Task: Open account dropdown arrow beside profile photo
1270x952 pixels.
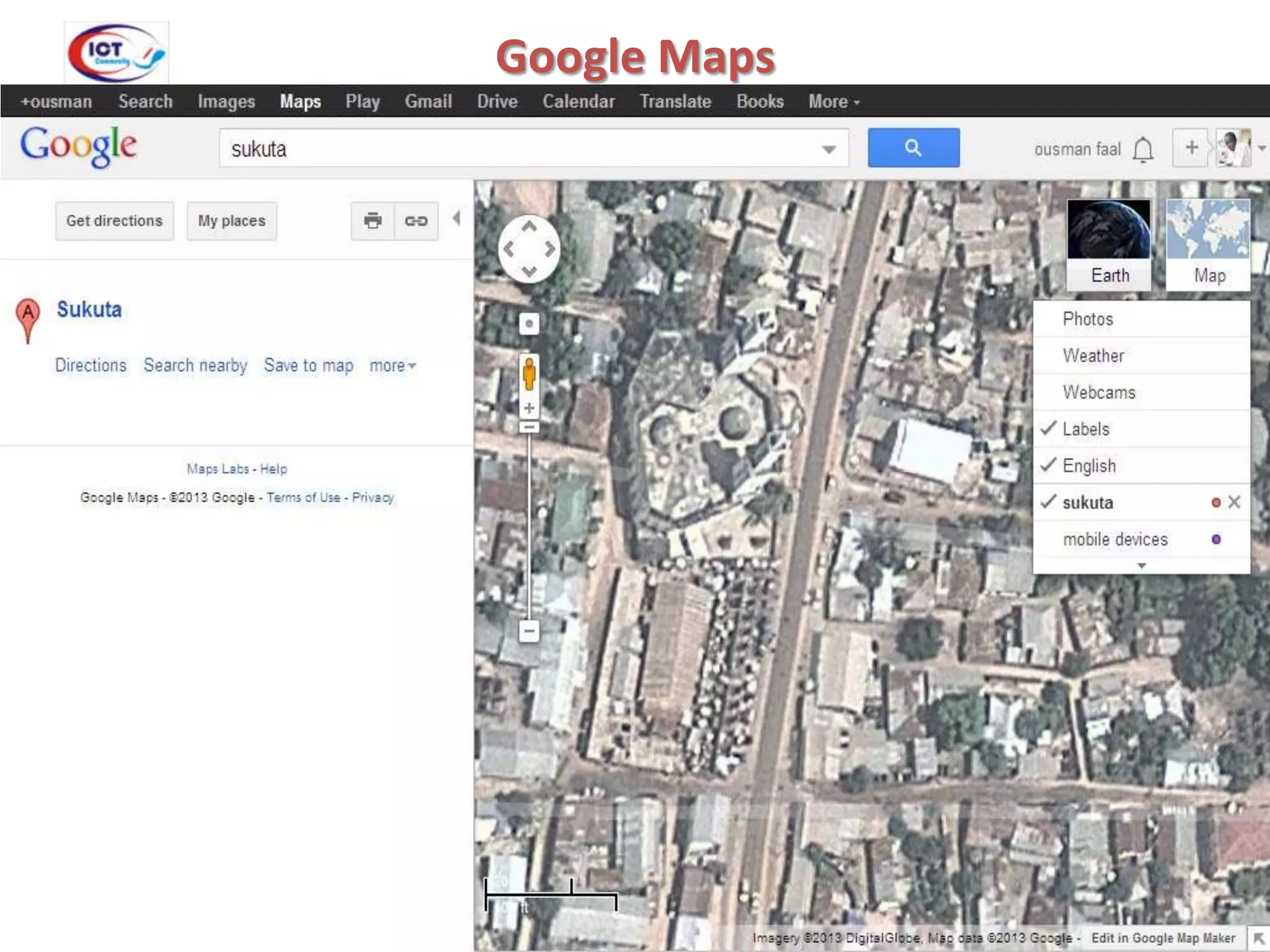Action: tap(1262, 149)
